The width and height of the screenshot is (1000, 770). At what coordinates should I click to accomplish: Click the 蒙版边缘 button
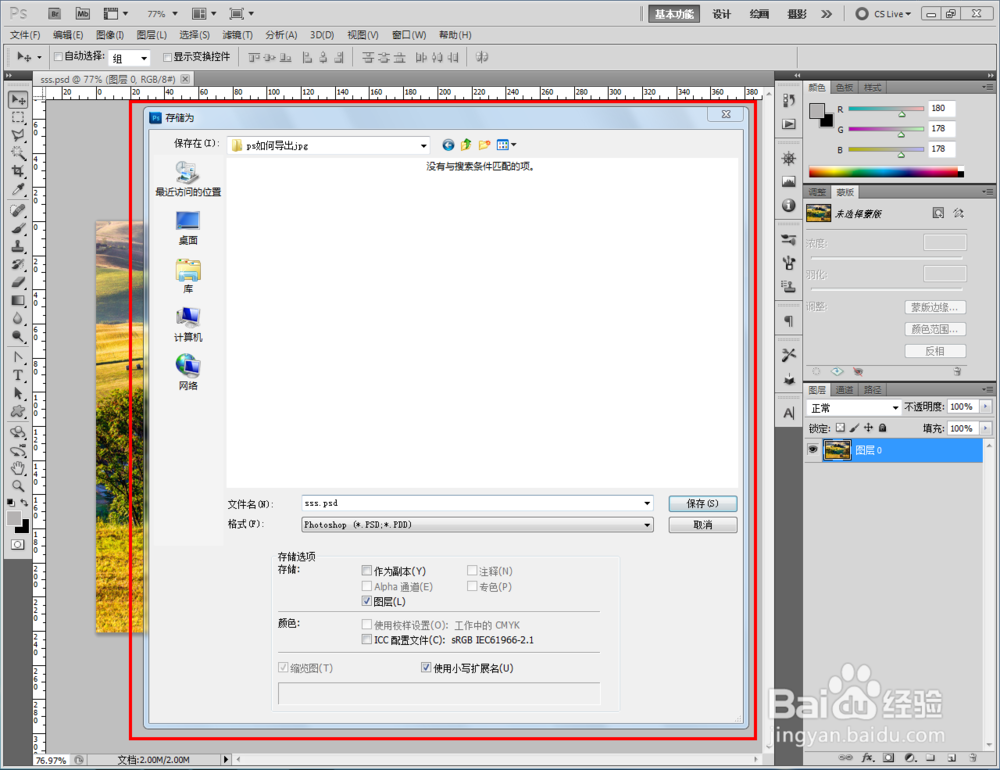click(x=934, y=307)
